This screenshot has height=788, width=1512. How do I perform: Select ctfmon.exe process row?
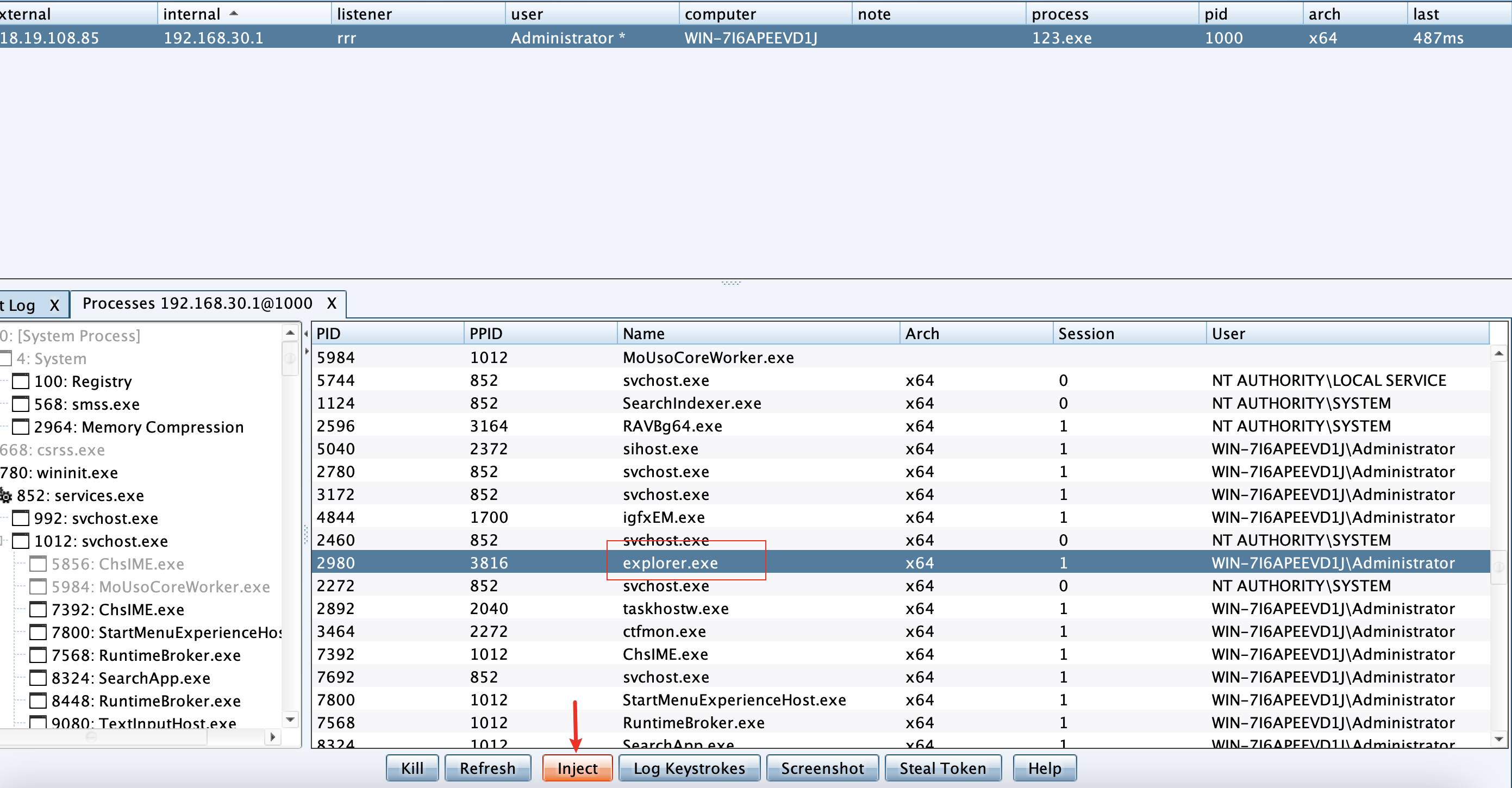click(901, 631)
